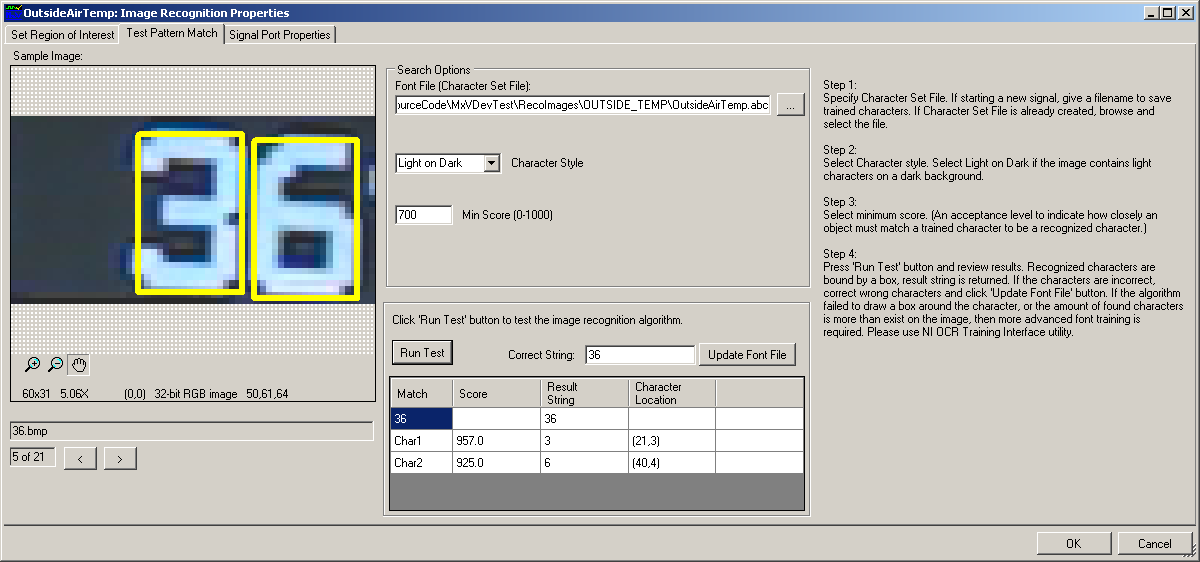Browse for font file with ellipsis button
1200x562 pixels.
790,105
